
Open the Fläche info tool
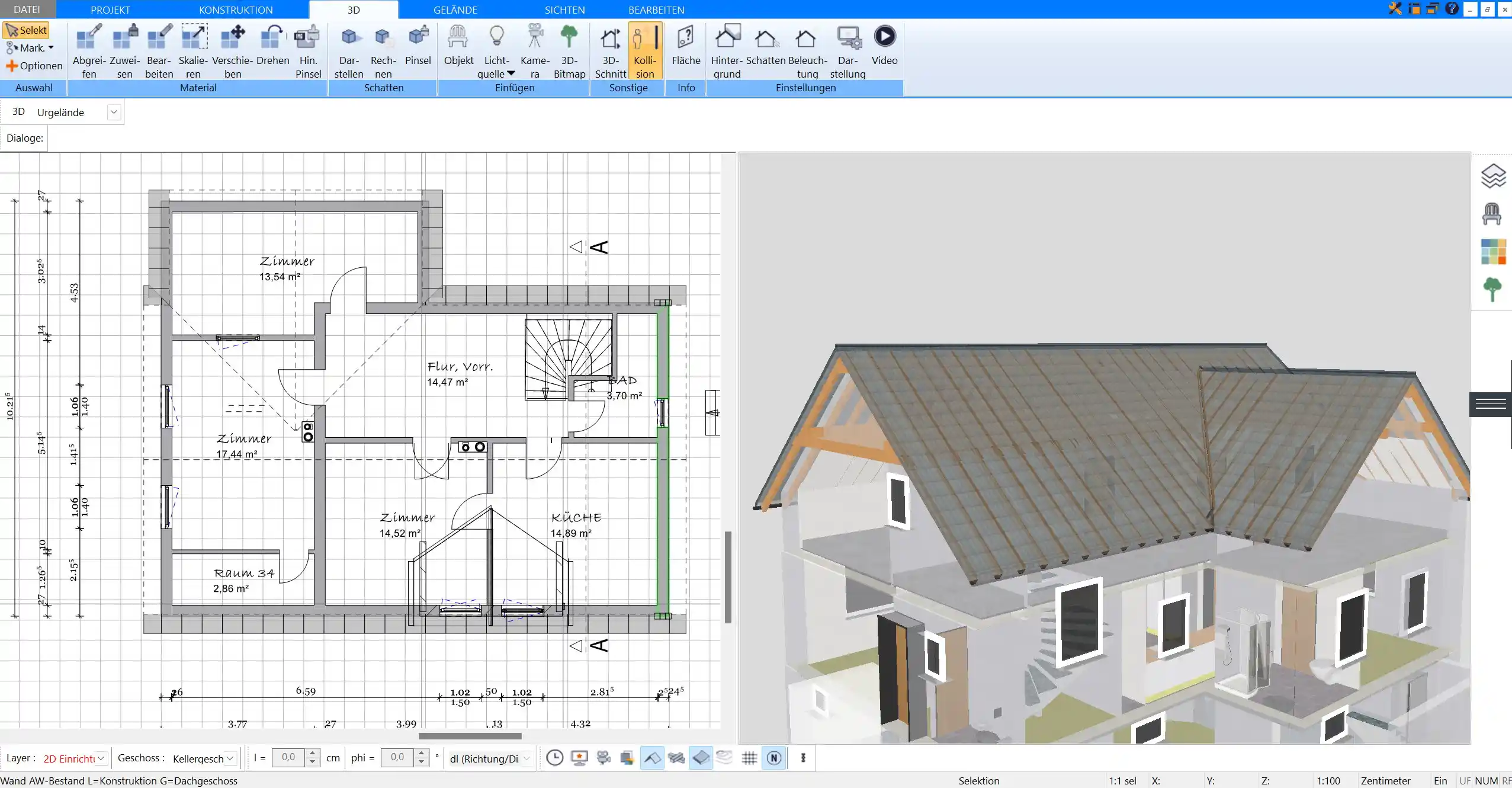(x=686, y=45)
